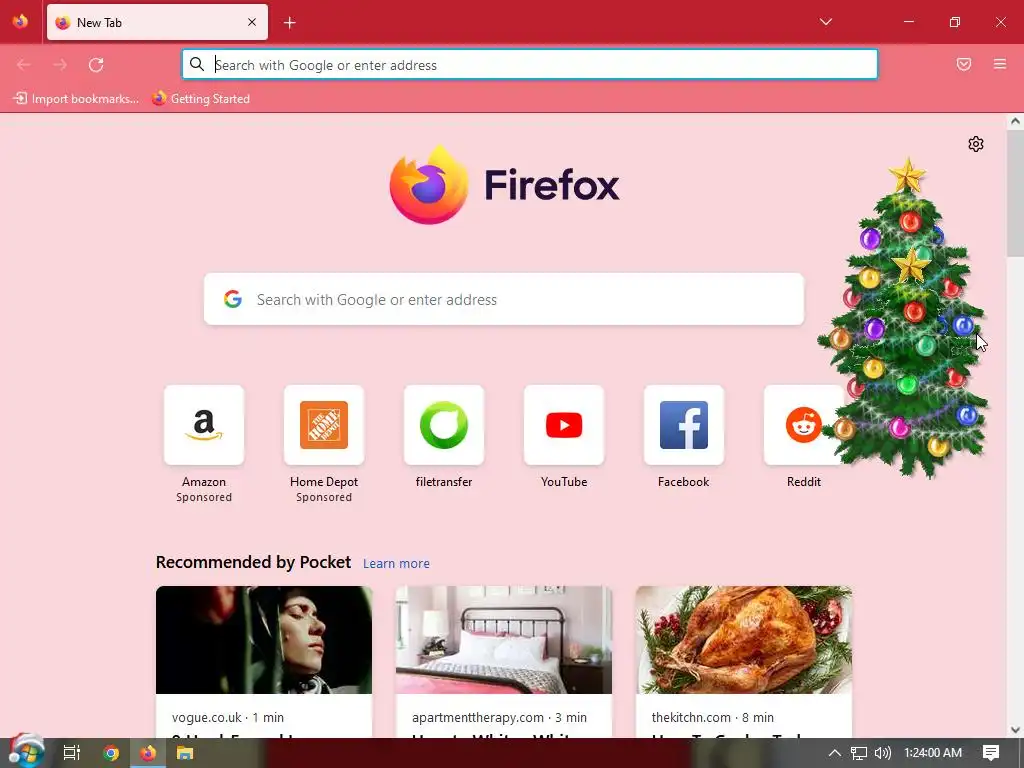Focus the address bar input field
The image size is (1024, 768).
click(x=530, y=65)
